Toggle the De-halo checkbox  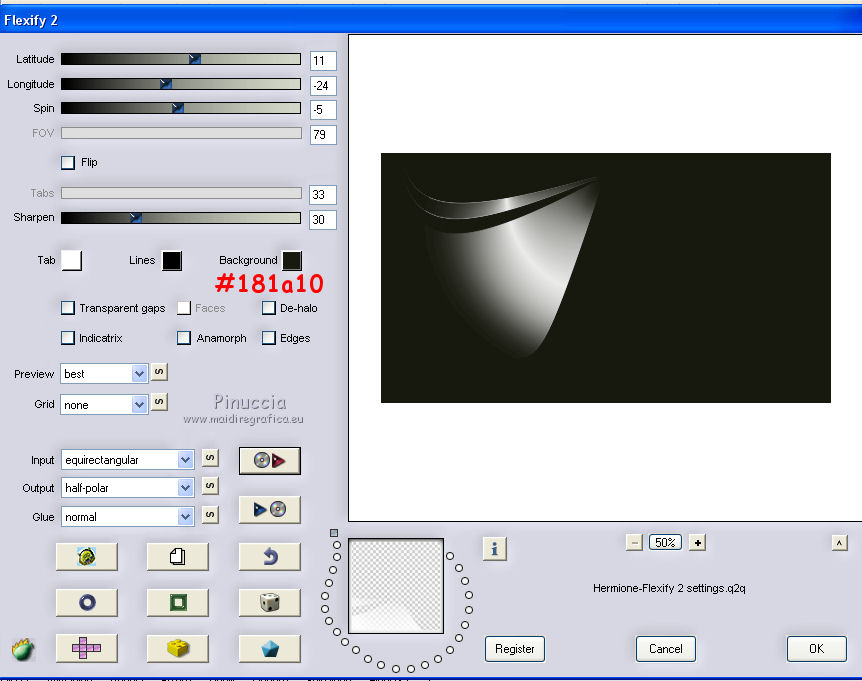click(268, 308)
